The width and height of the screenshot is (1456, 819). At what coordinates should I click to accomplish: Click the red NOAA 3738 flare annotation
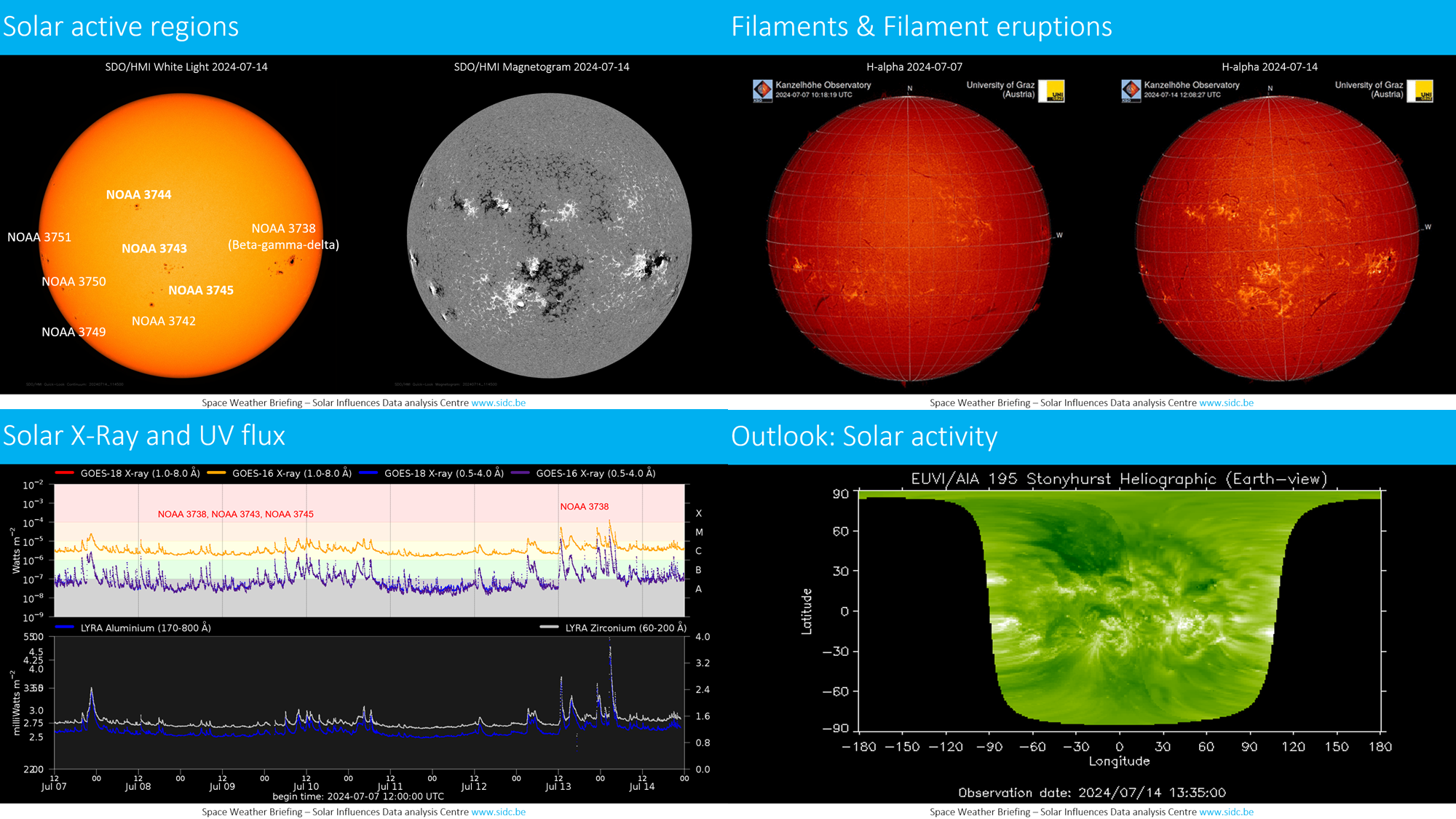coord(584,507)
